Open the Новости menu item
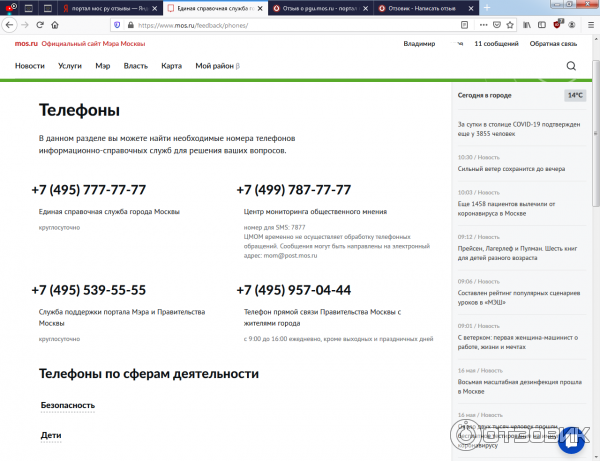This screenshot has width=600, height=461. pyautogui.click(x=30, y=66)
